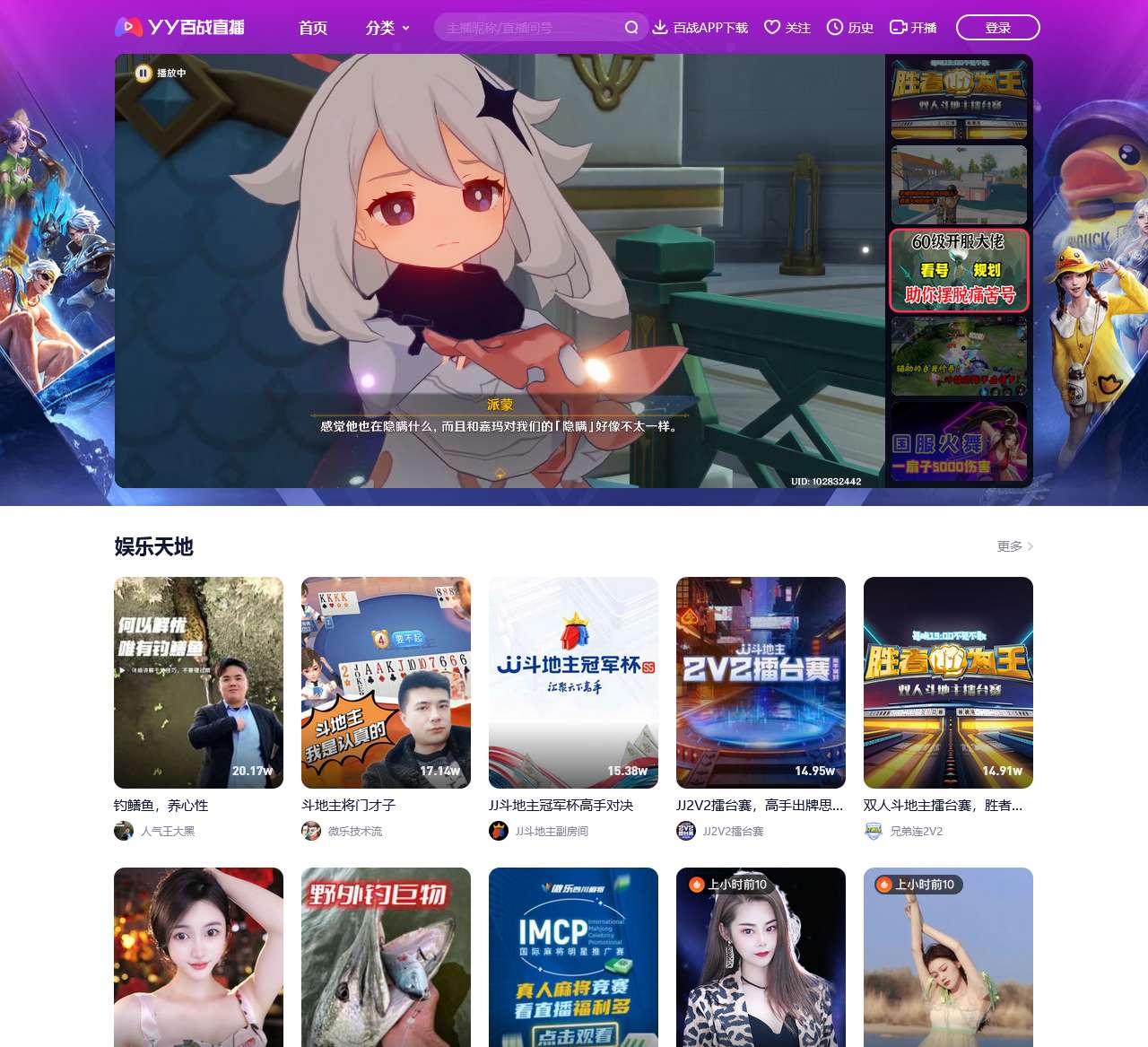Click the search magnifier icon
The image size is (1148, 1047).
click(631, 28)
